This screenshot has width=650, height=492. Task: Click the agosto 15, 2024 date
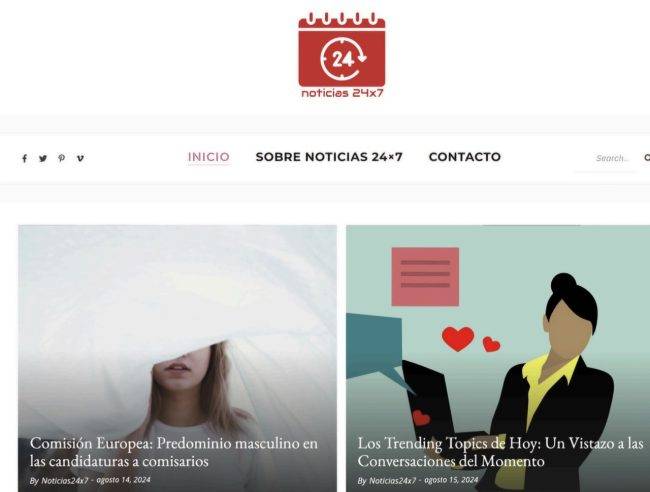tap(451, 480)
